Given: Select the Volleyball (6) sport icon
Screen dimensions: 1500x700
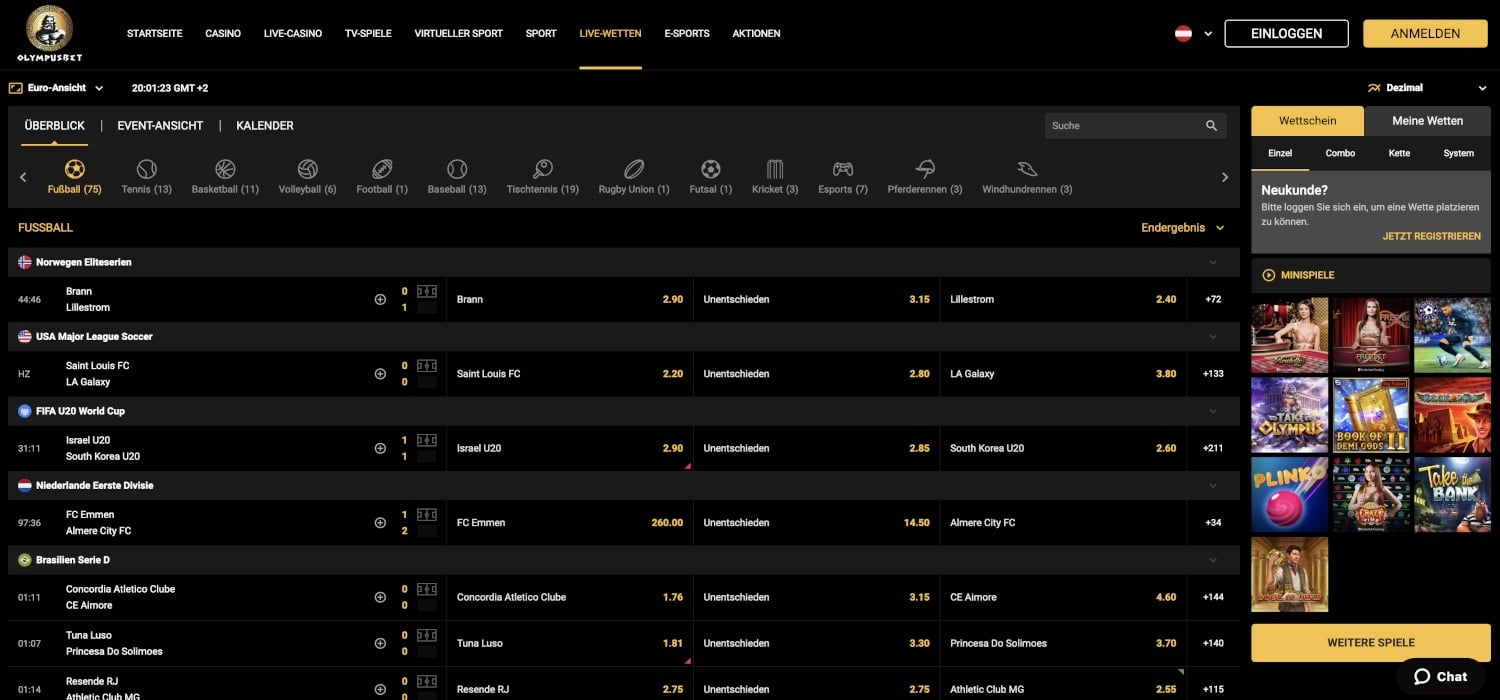Looking at the screenshot, I should [x=307, y=169].
